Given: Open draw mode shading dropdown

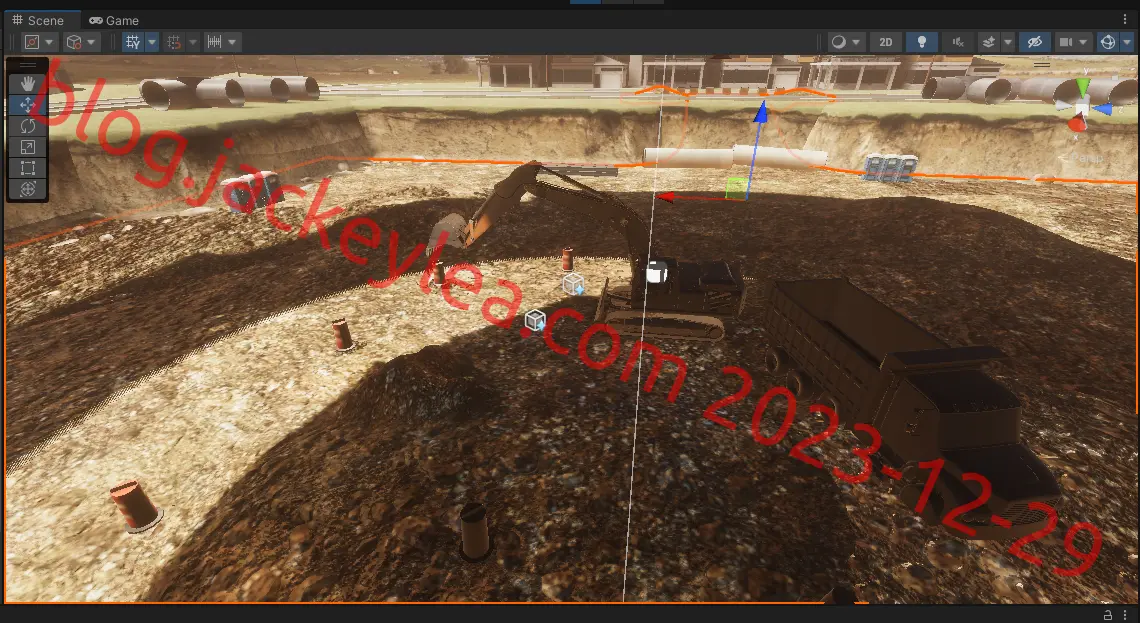Looking at the screenshot, I should click(x=846, y=42).
